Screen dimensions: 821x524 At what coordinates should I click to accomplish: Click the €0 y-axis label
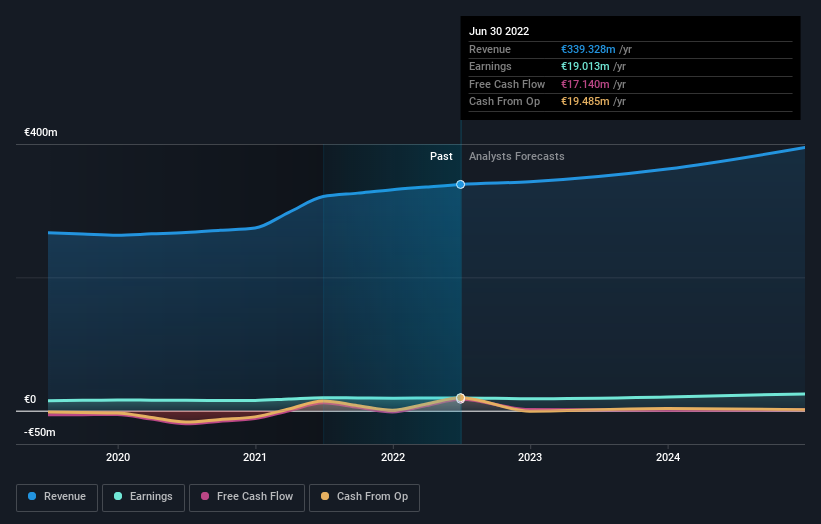pos(30,399)
